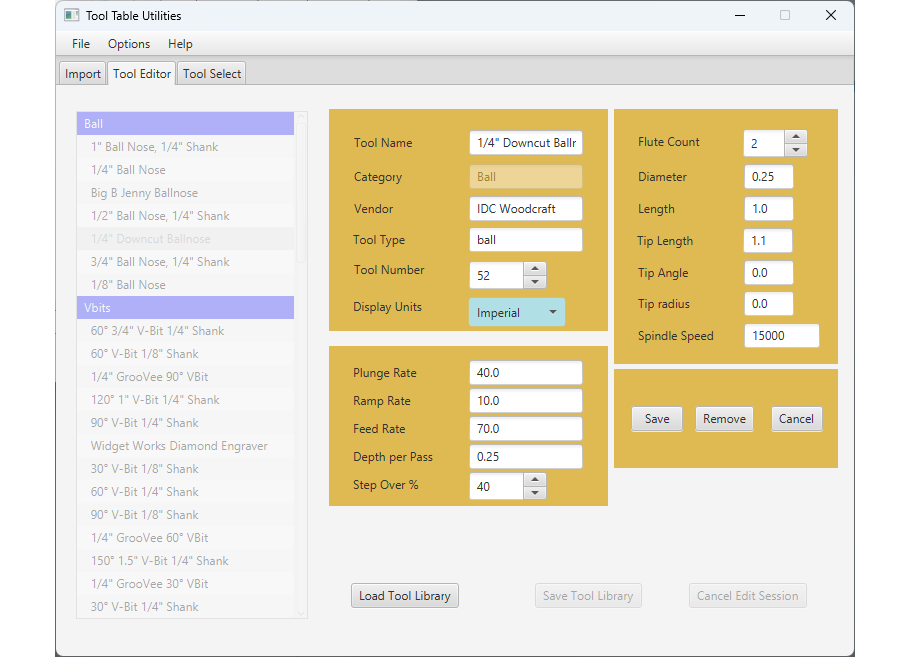910x657 pixels.
Task: Select the Vbits category header
Action: pos(185,308)
